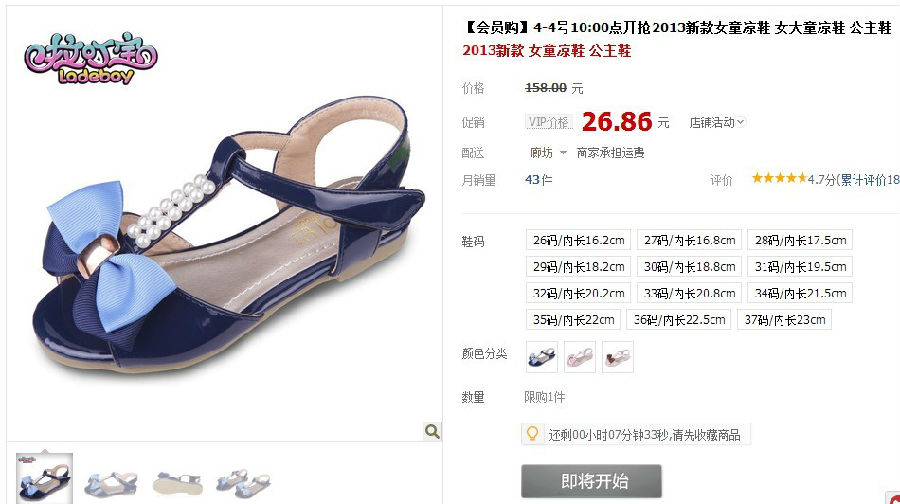Click the Ladeboy brand logo
900x504 pixels.
click(x=91, y=59)
